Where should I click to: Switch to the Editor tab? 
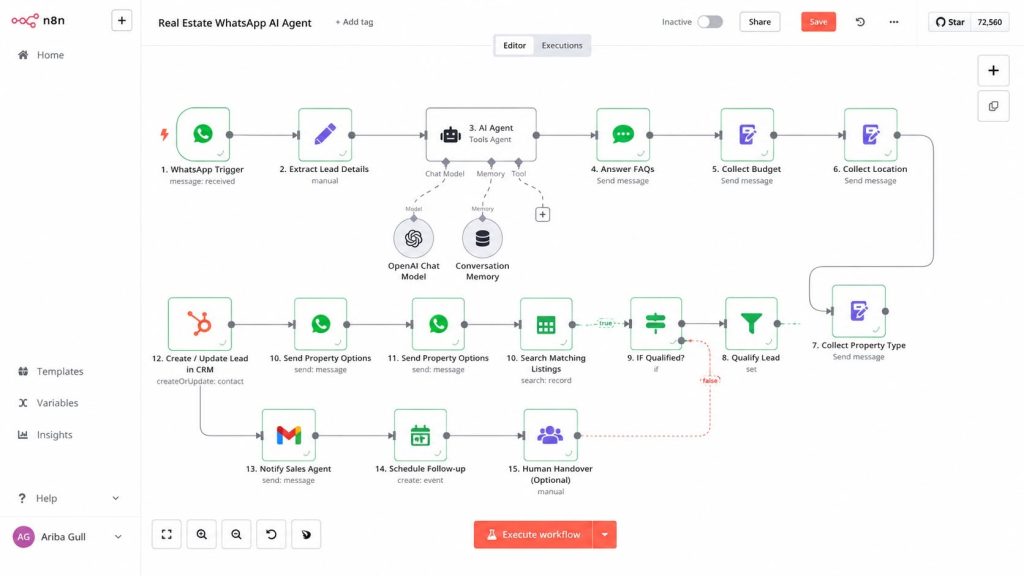point(514,46)
